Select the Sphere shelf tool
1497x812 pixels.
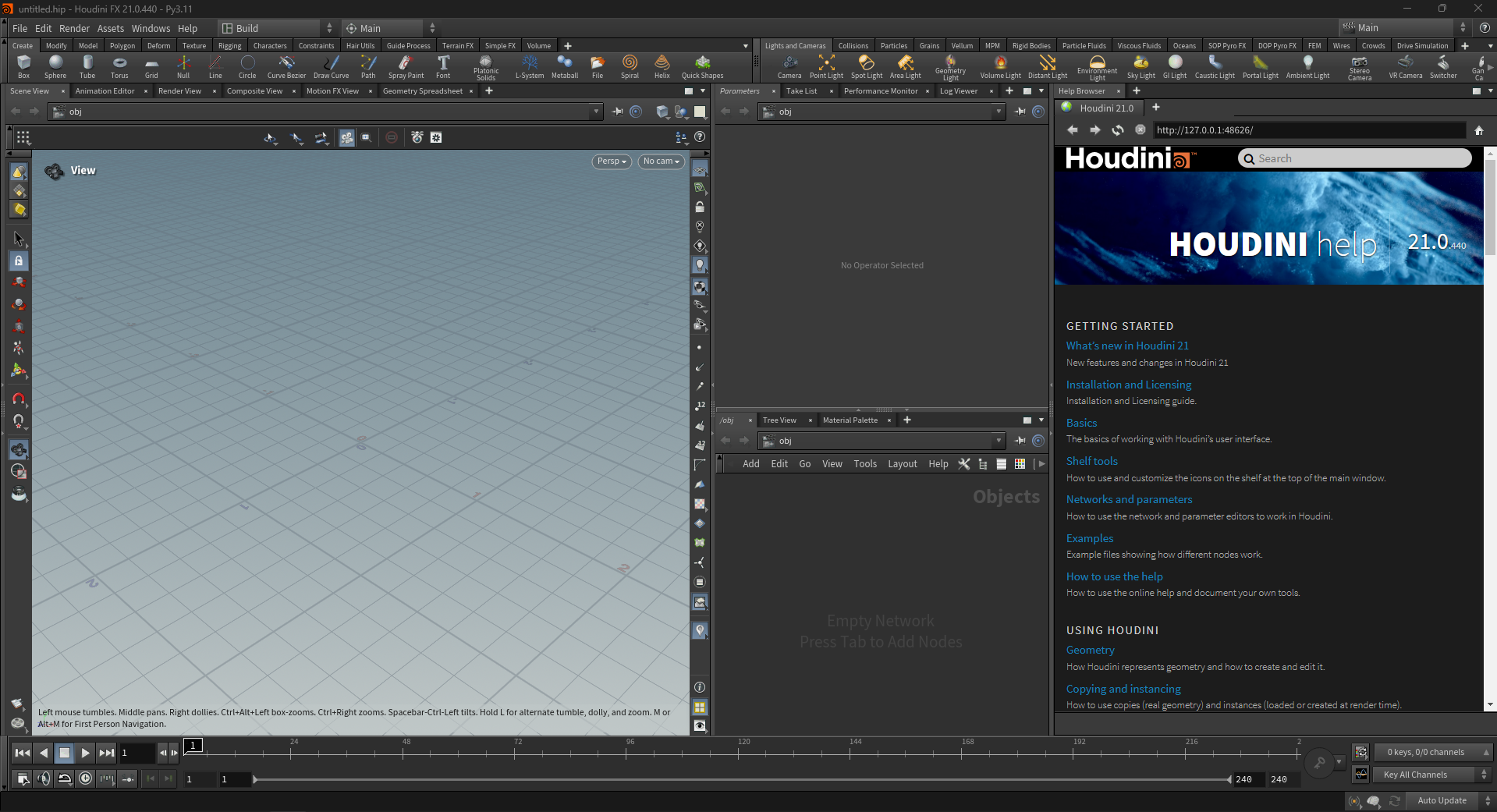click(55, 66)
